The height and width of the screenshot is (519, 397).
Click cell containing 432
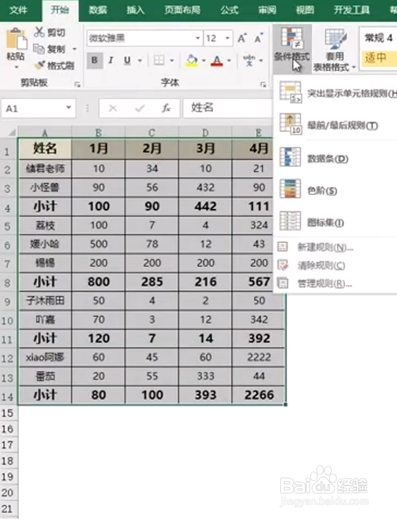point(205,187)
